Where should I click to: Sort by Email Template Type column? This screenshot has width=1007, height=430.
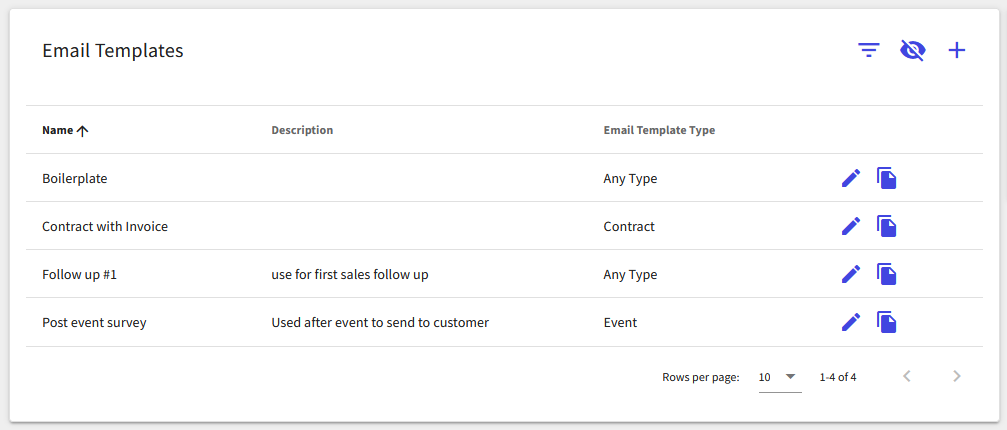(659, 130)
